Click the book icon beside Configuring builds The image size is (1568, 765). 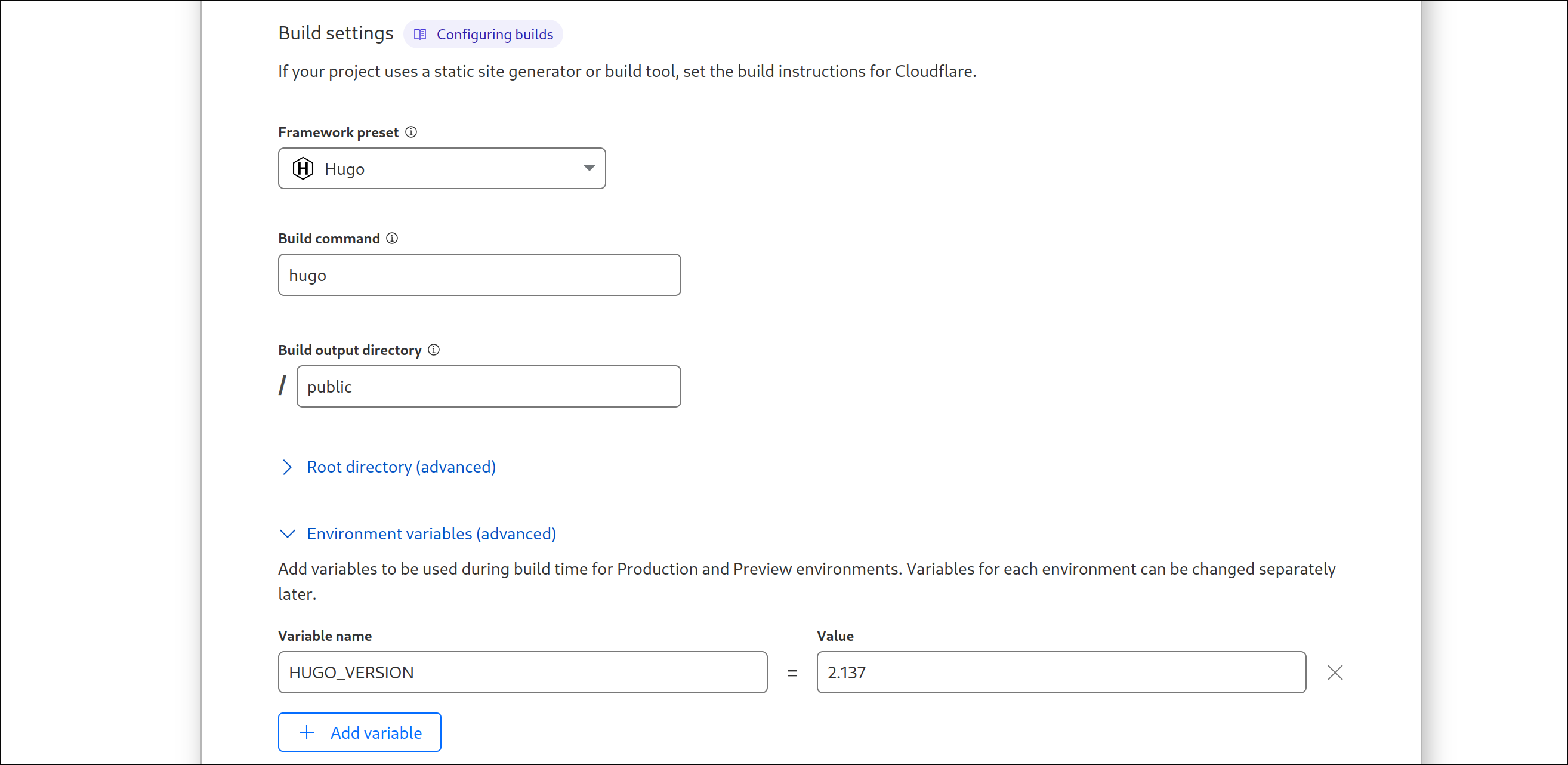tap(420, 34)
